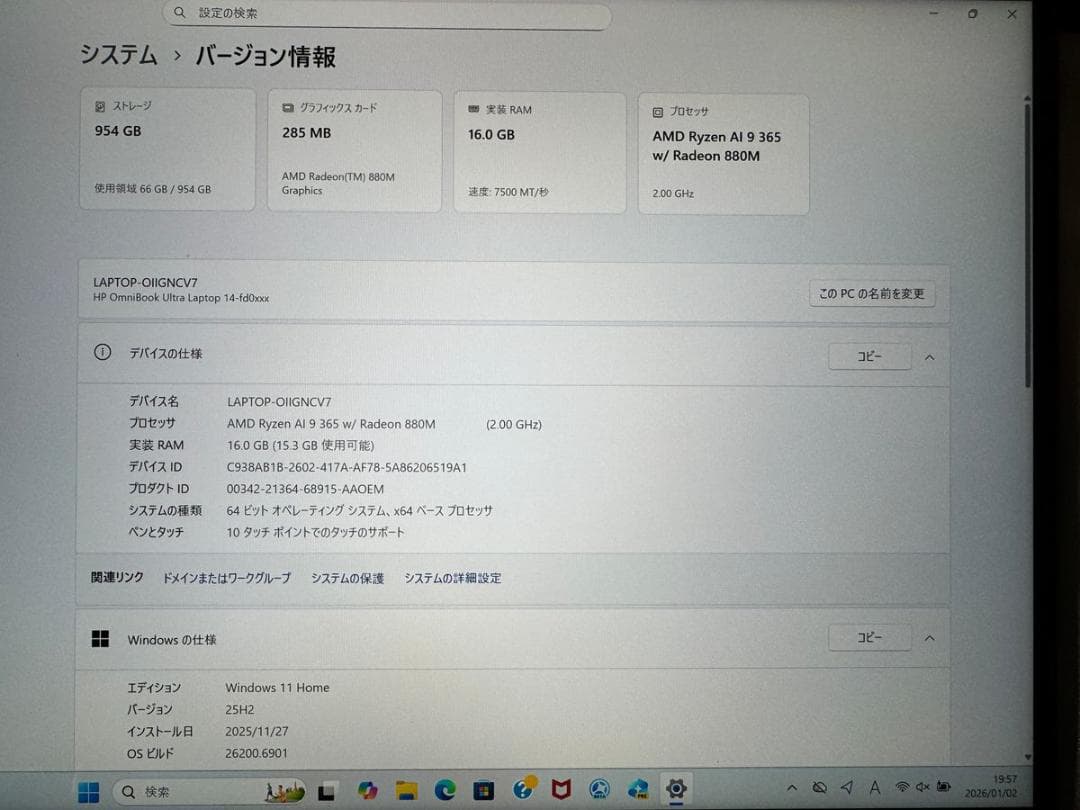The image size is (1080, 810).
Task: Open the Windows Start menu
Action: pyautogui.click(x=88, y=791)
